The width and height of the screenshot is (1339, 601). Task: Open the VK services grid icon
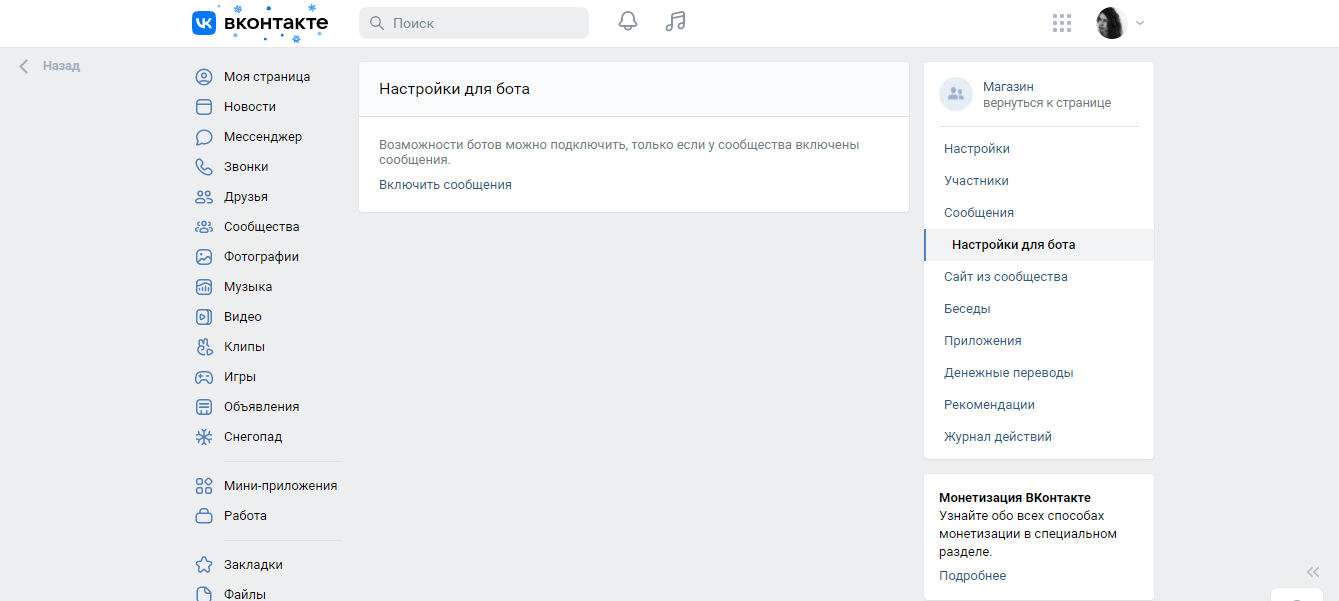point(1062,23)
